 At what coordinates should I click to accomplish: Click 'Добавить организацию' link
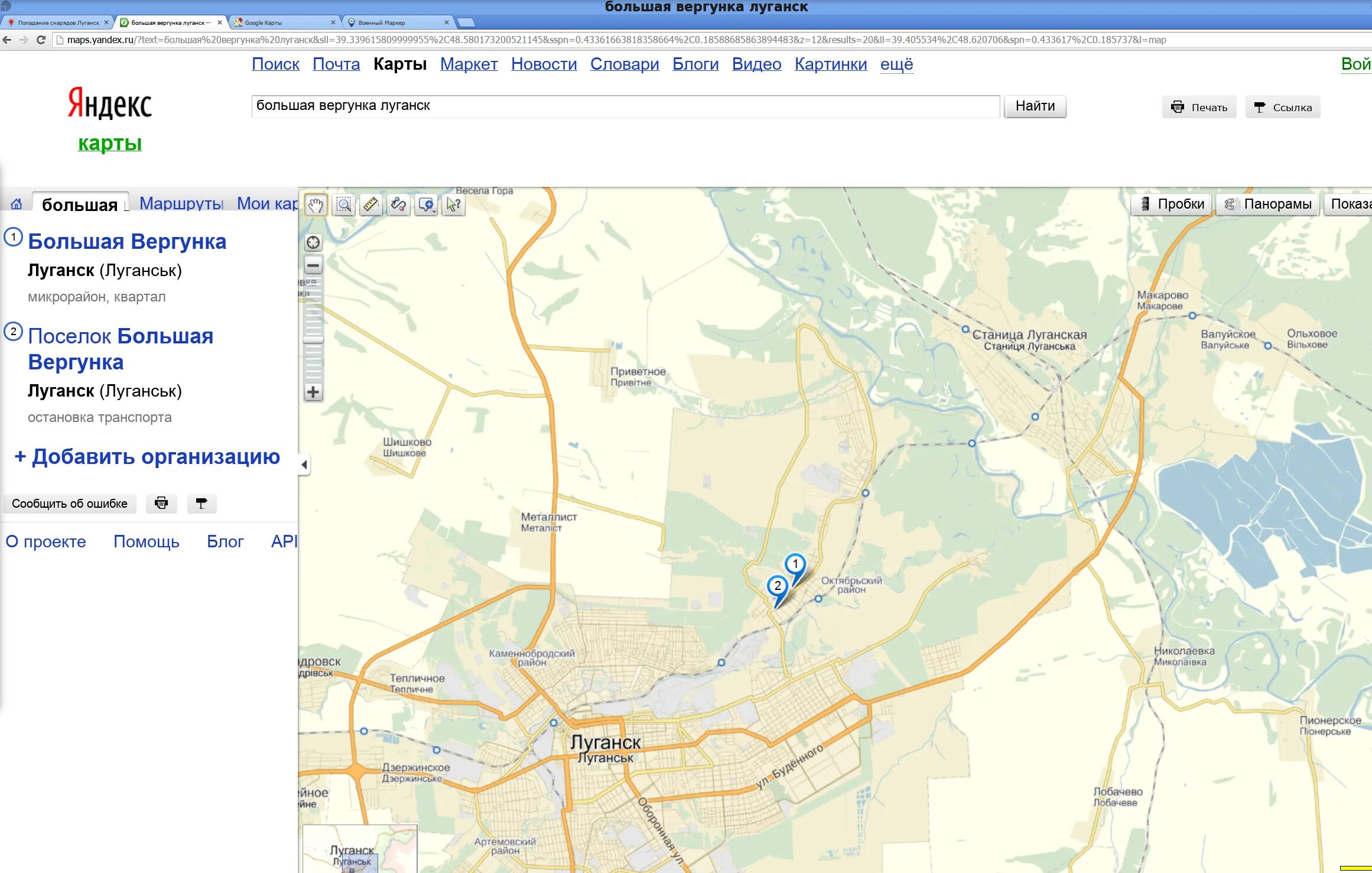click(x=147, y=456)
